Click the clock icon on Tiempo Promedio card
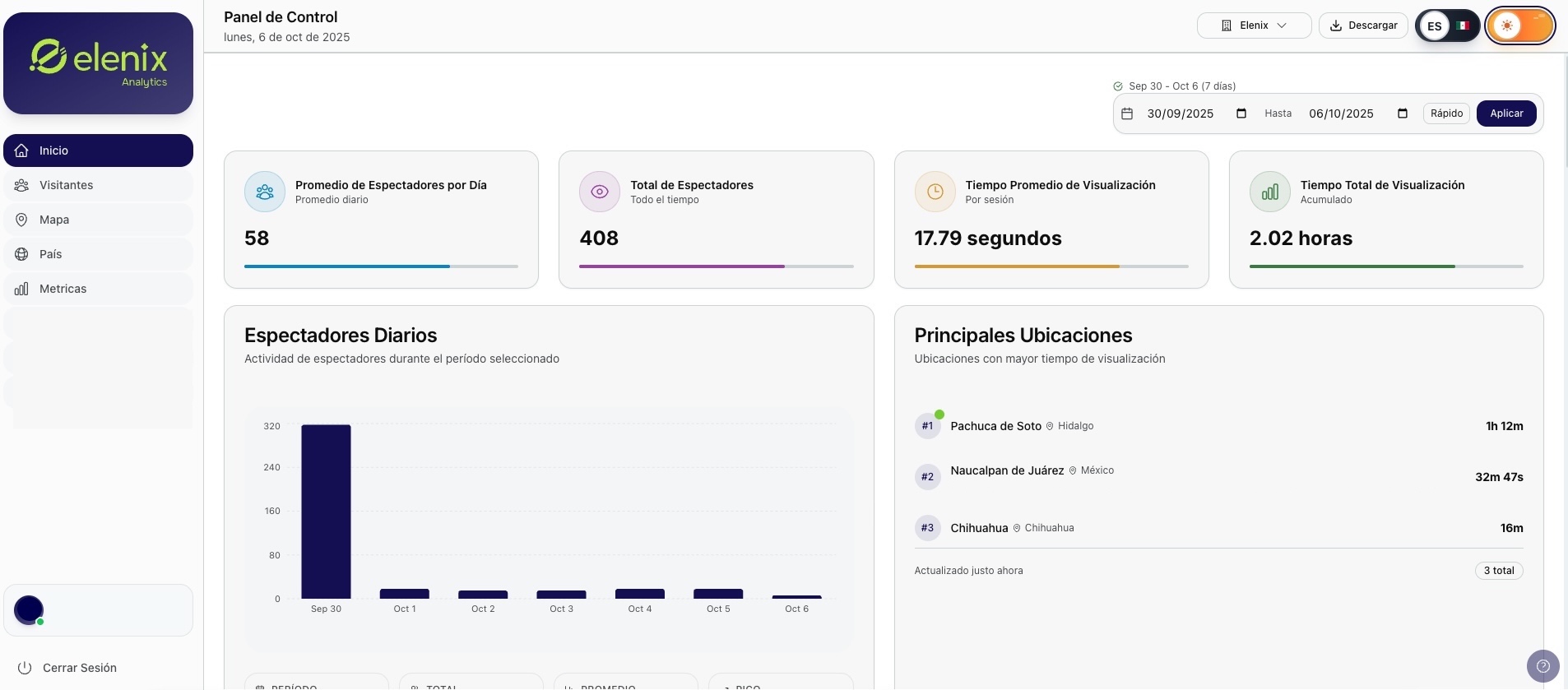Viewport: 1568px width, 690px height. (935, 192)
